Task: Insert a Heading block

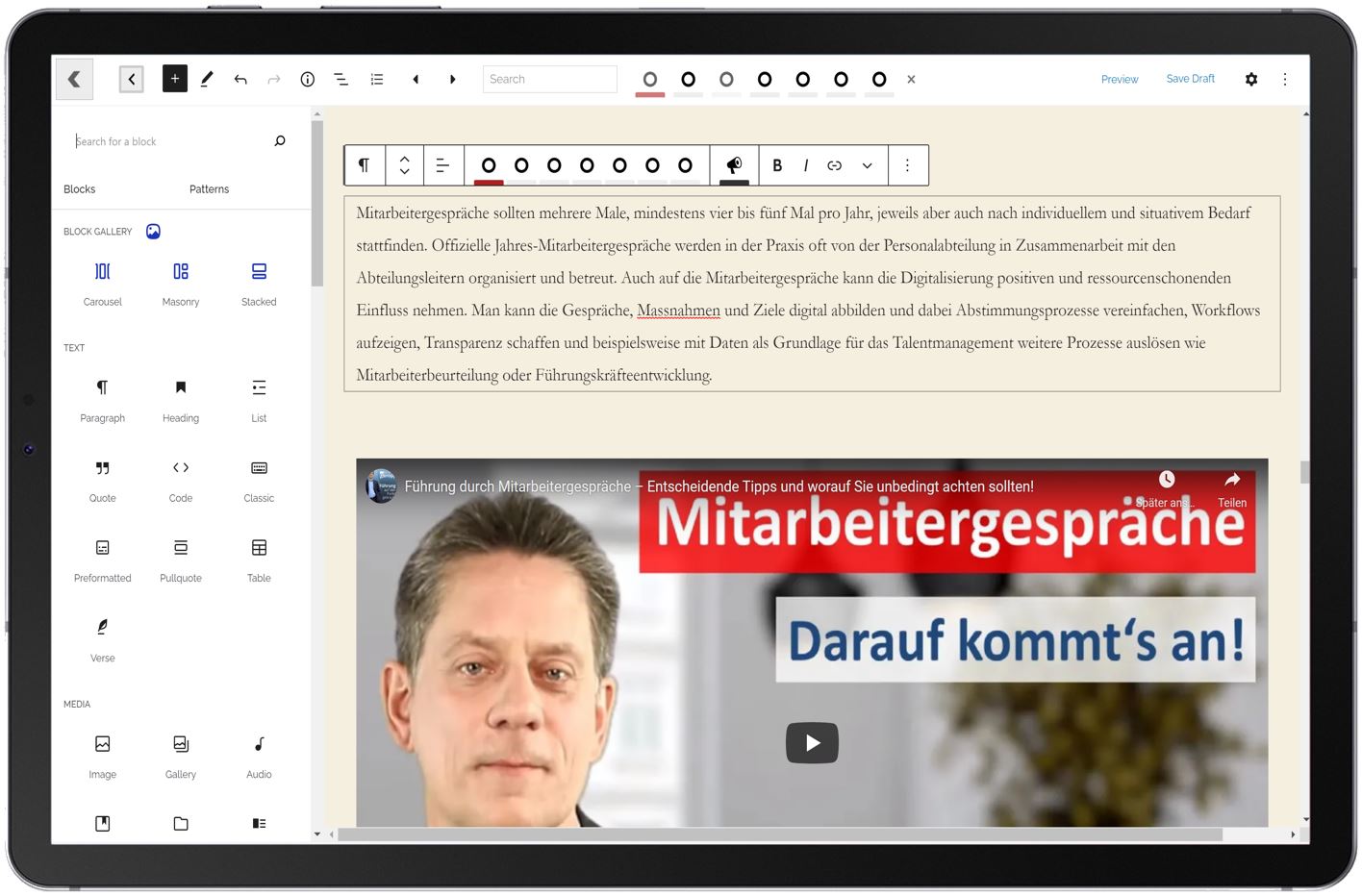Action: [x=181, y=401]
